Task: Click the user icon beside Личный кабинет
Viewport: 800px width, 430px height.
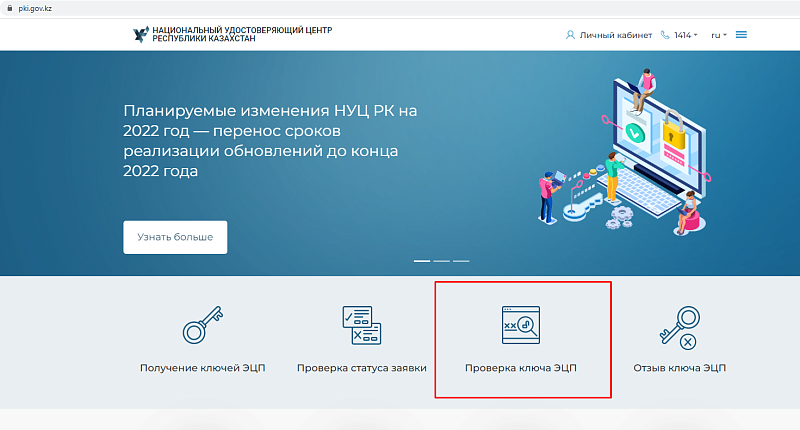Action: click(571, 35)
